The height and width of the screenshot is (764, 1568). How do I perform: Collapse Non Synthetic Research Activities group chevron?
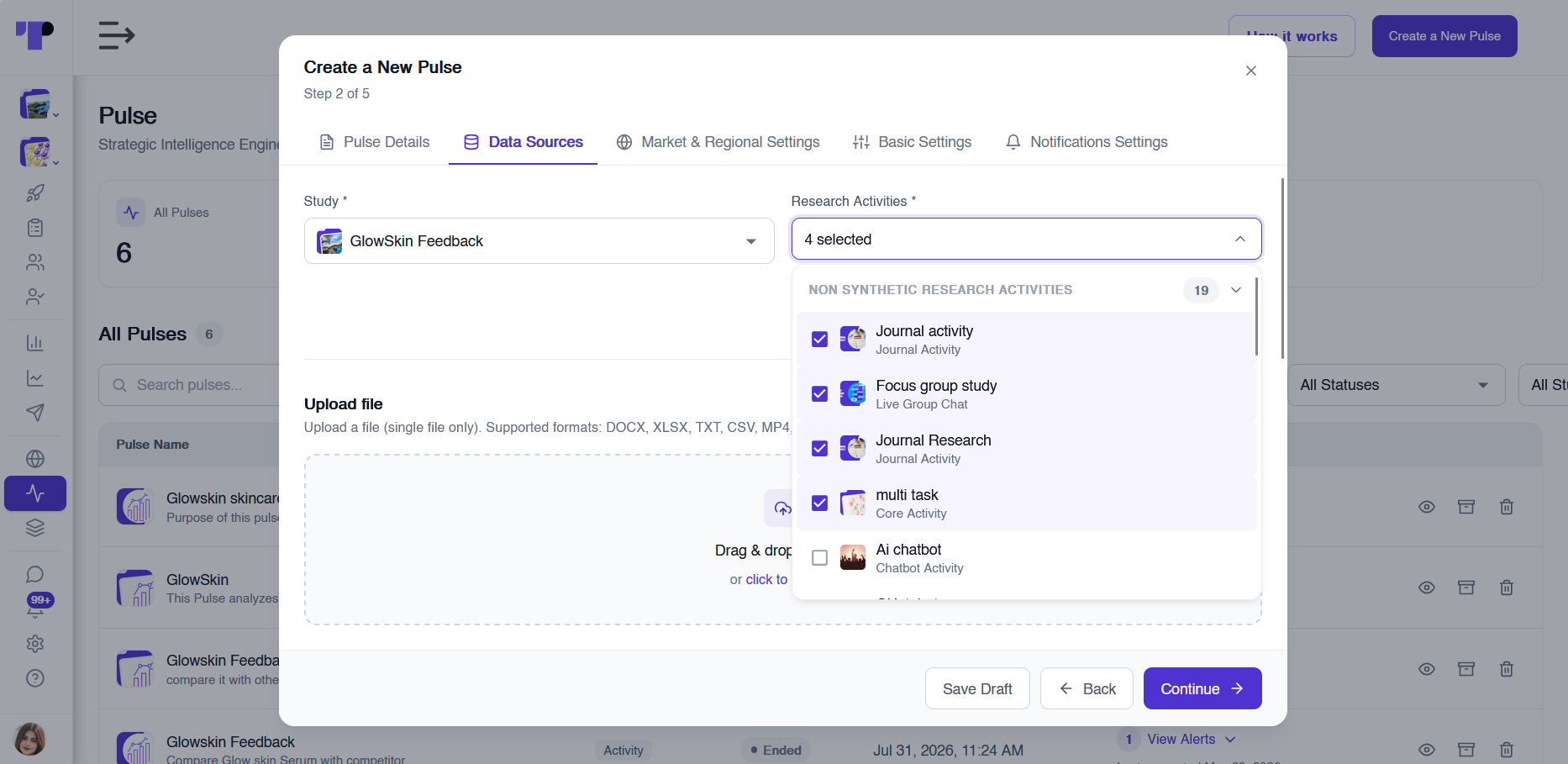click(1236, 290)
